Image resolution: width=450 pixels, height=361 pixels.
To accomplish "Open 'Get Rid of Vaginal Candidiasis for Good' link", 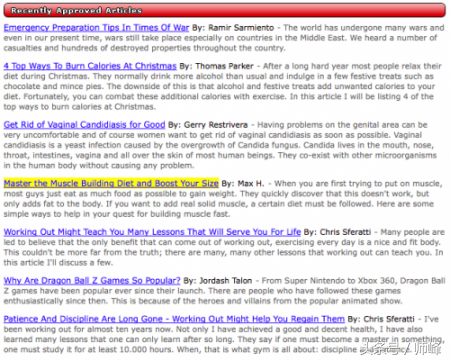I will [x=84, y=125].
